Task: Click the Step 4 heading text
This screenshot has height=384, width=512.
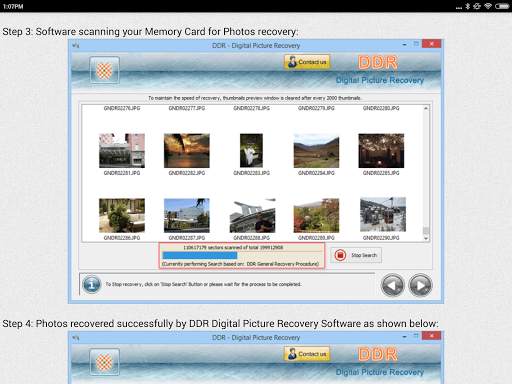Action: (220, 324)
